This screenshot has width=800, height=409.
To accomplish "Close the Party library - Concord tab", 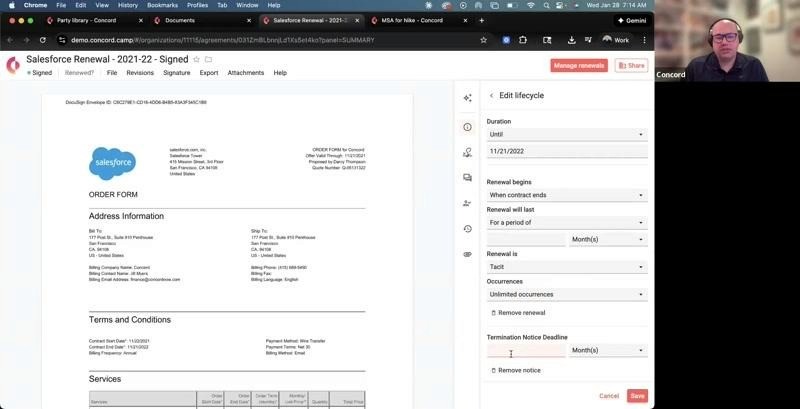I will coord(141,20).
